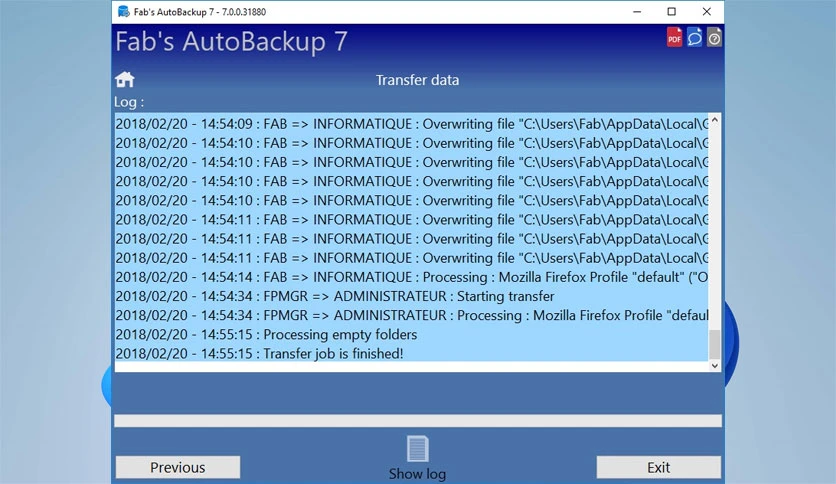Click the Show log document icon
Screen dimensions: 836x484
pos(417,448)
